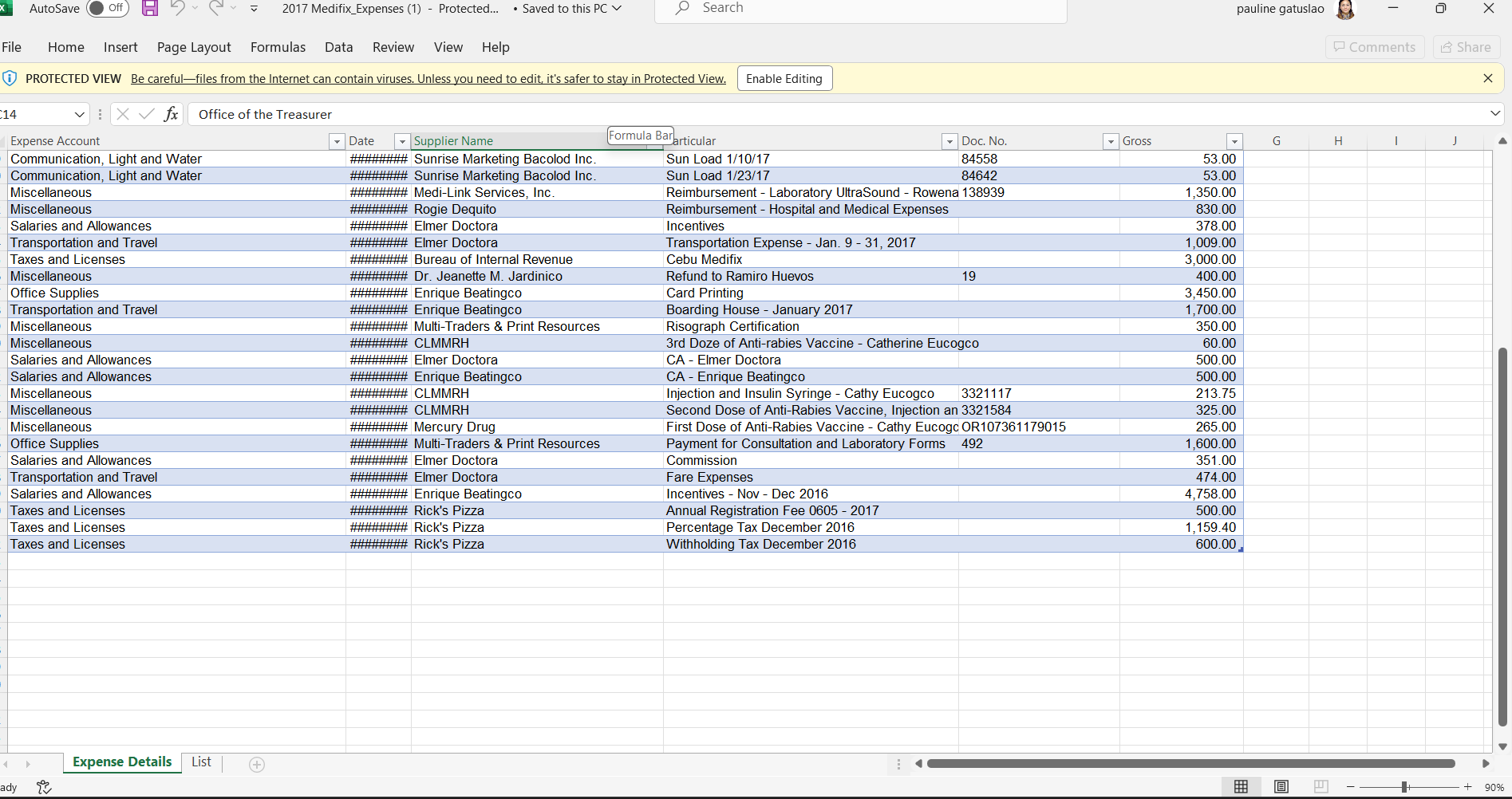Open the Insert tab
This screenshot has height=799, width=1512.
120,47
